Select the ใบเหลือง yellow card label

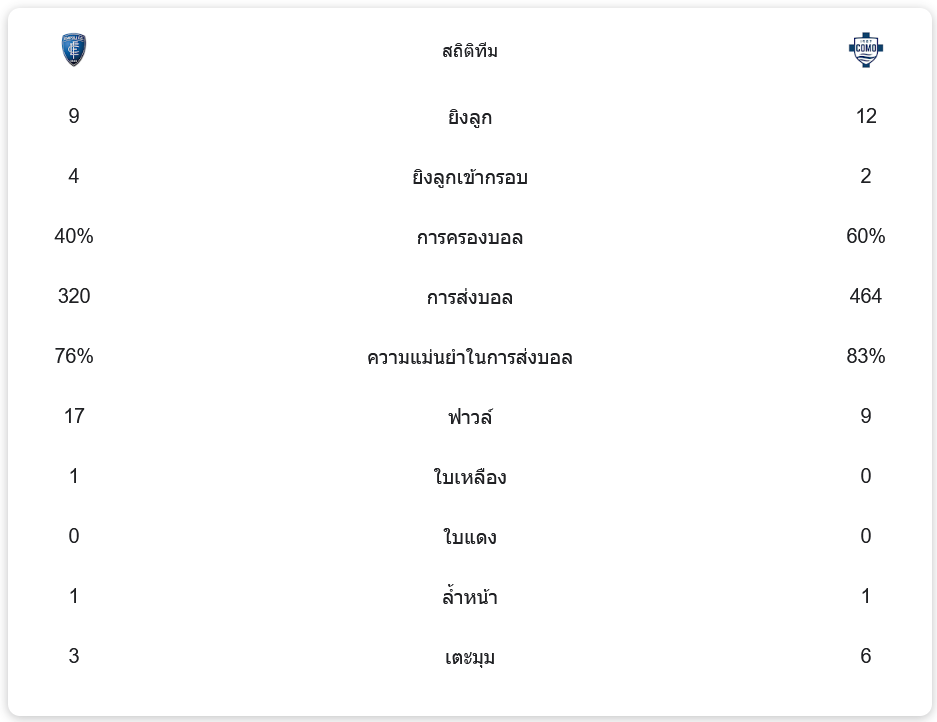(x=469, y=478)
